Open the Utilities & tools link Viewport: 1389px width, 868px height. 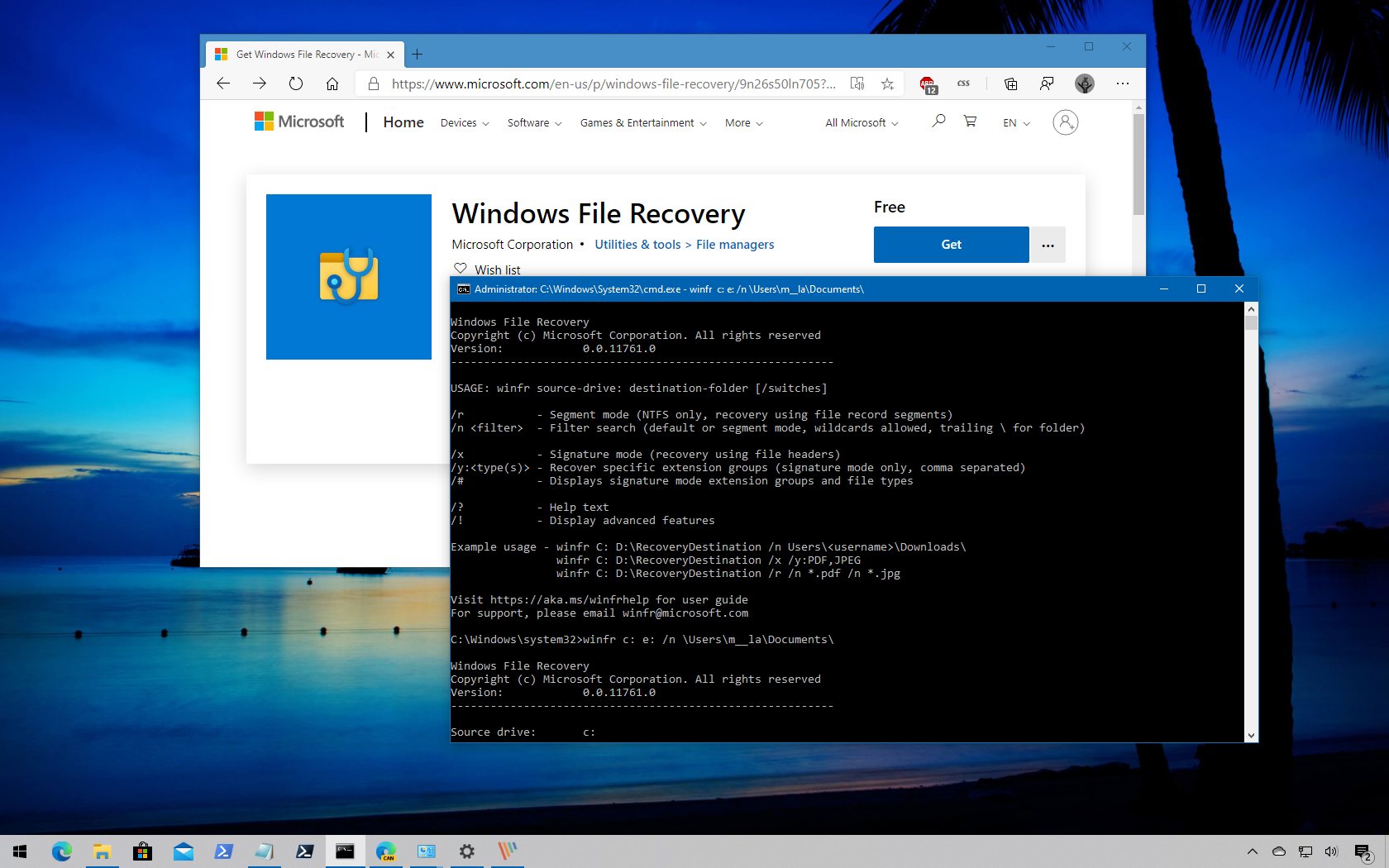pyautogui.click(x=637, y=245)
